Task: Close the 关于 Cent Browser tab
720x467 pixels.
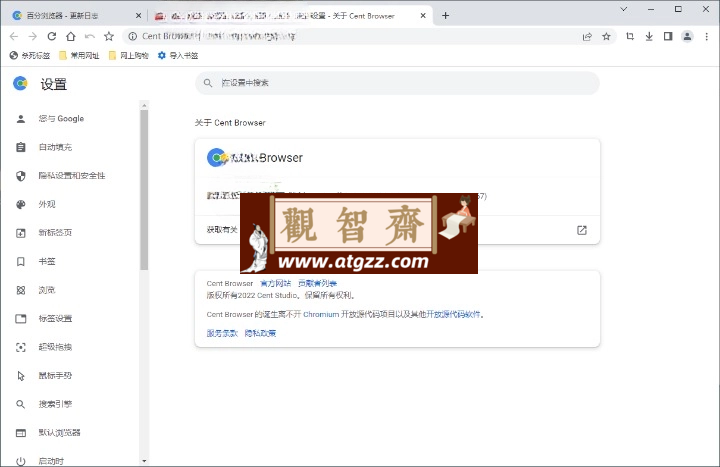Action: pos(423,16)
